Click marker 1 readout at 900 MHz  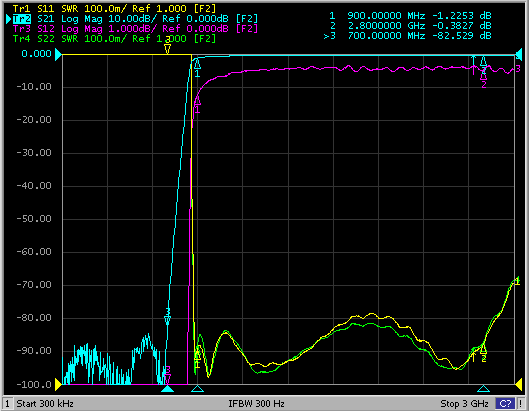coord(410,16)
